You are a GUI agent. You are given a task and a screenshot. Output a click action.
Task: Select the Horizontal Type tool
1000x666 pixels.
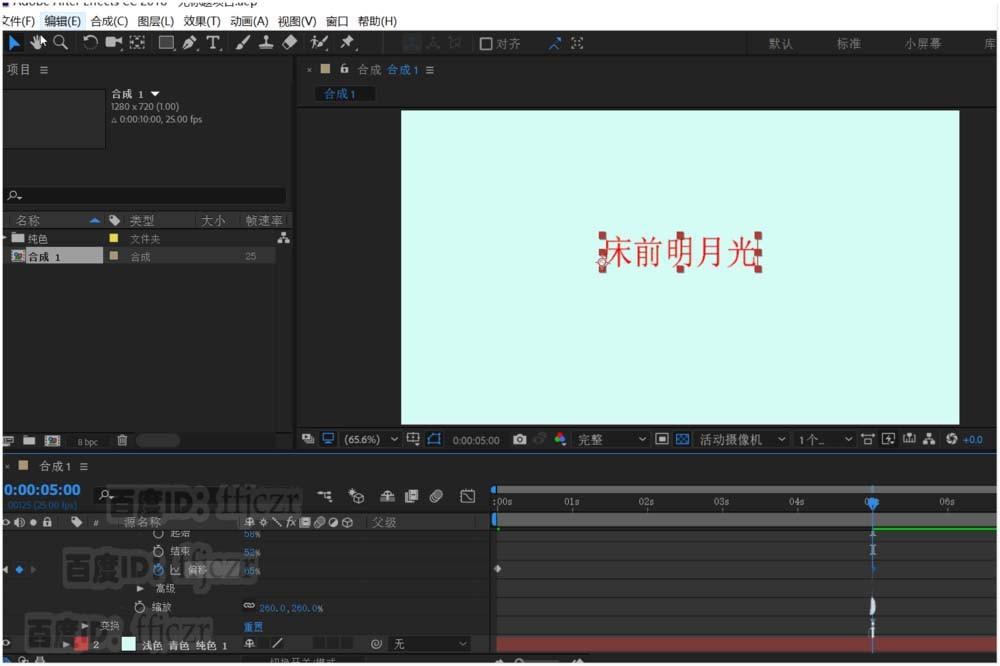pos(213,42)
